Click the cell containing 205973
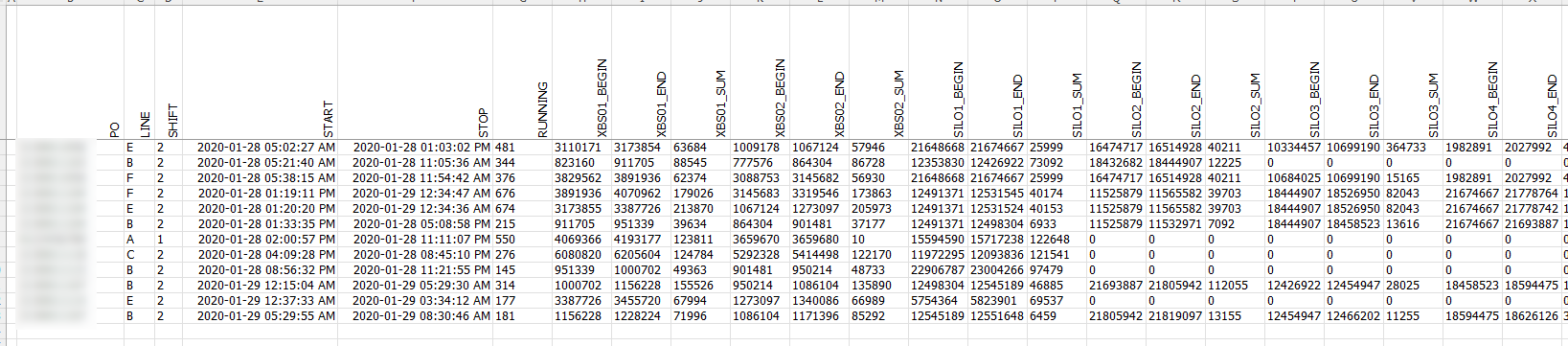Viewport: 1568px width, 346px height. 879,209
